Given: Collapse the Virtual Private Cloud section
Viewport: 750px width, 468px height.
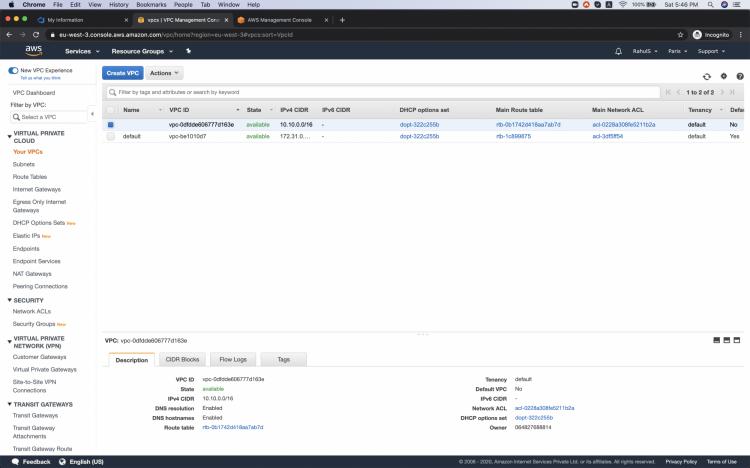Looking at the screenshot, I should pos(10,132).
